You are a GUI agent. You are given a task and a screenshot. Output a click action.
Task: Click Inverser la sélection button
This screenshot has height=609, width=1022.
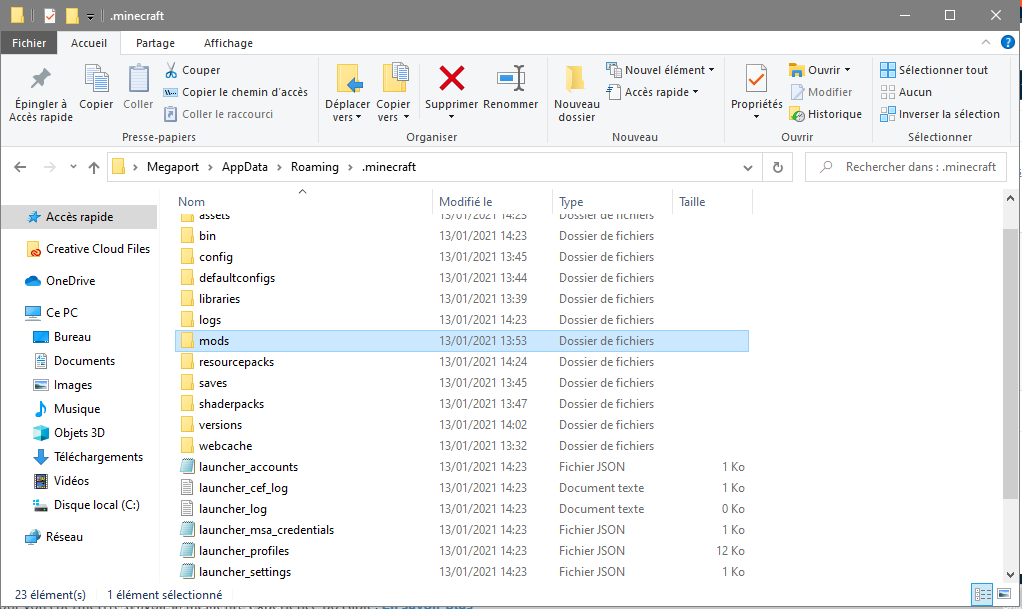coord(939,114)
